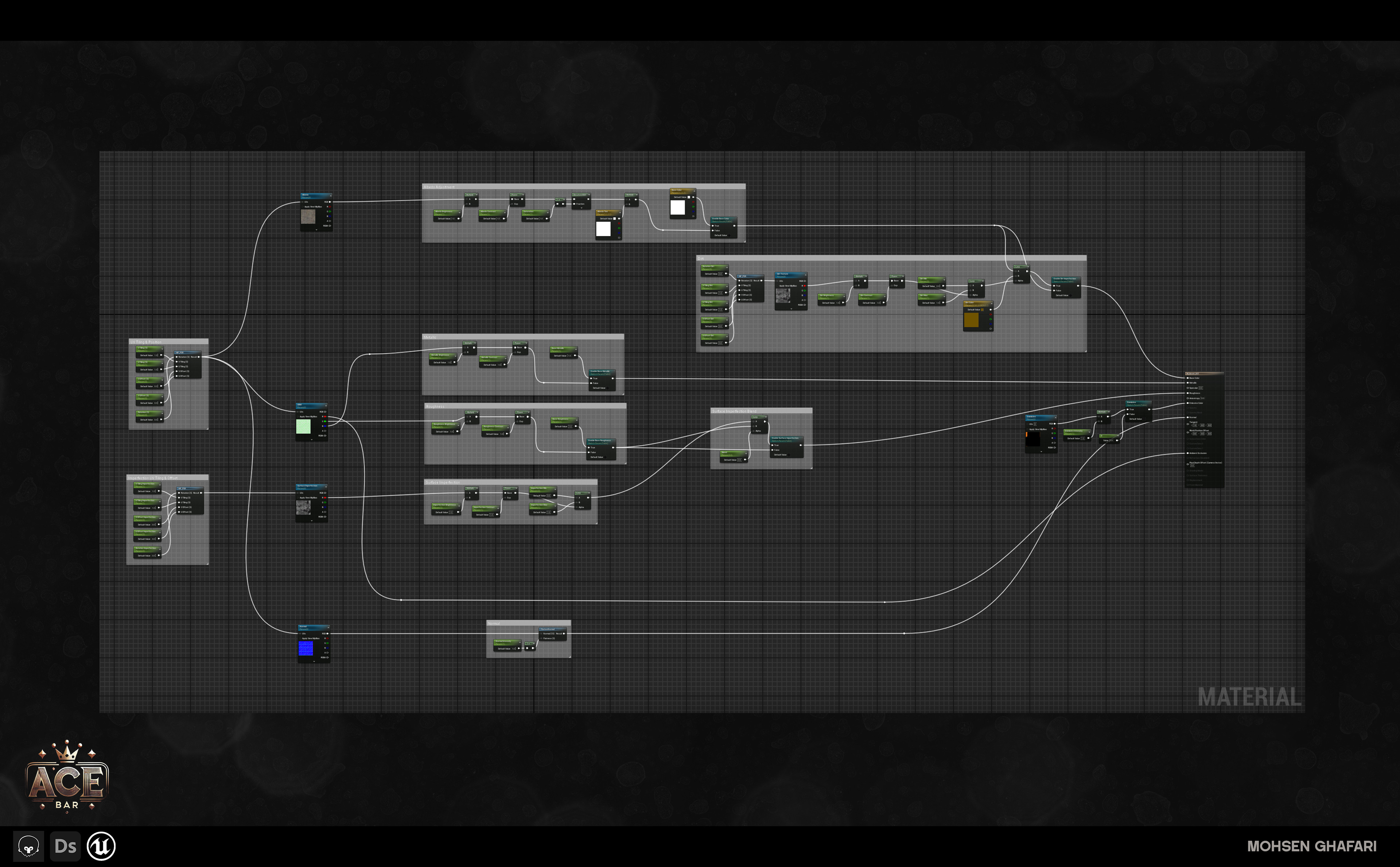The width and height of the screenshot is (1400, 867).
Task: Click the R output pin of Dirt Texture node
Action: [x=805, y=286]
